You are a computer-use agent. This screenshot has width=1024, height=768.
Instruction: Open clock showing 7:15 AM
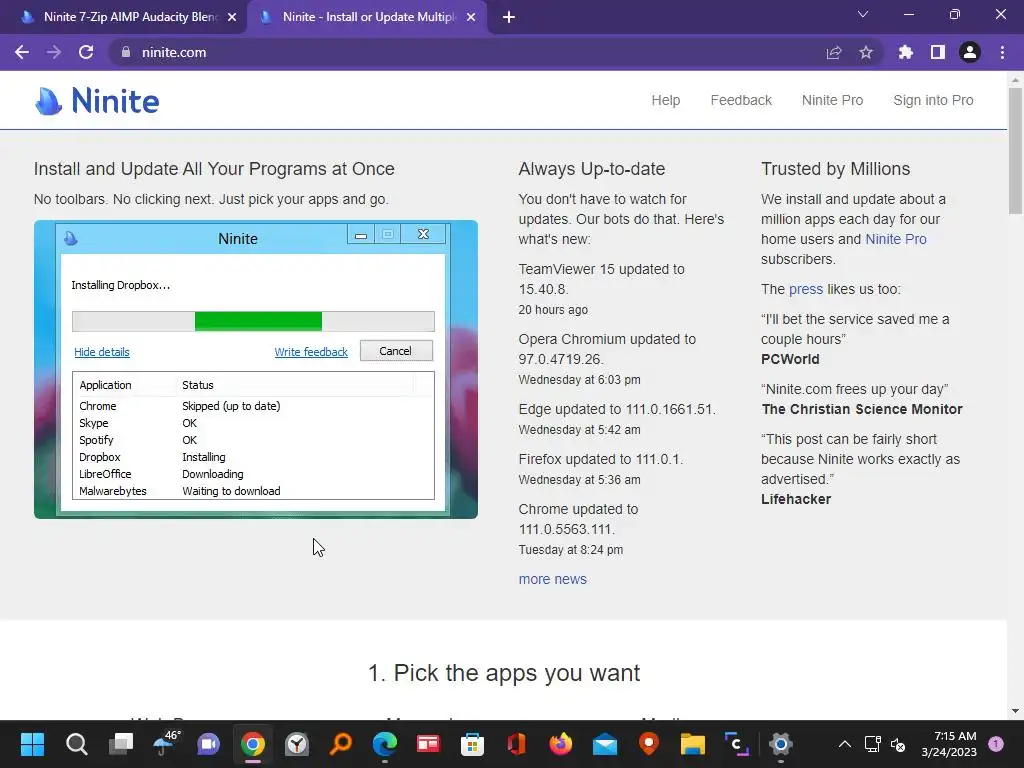[949, 744]
